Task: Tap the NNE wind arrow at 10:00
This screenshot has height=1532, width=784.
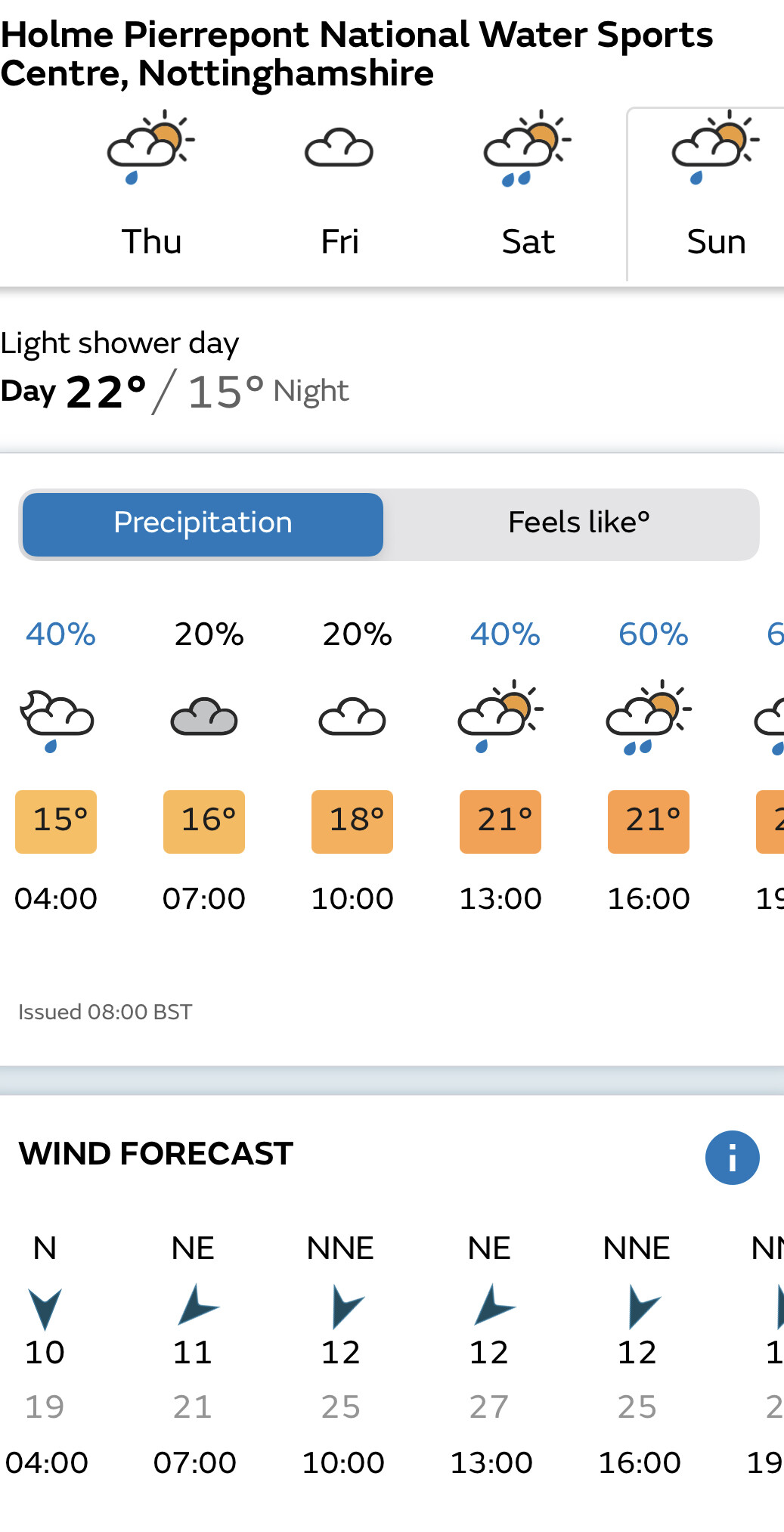Action: click(x=346, y=1307)
